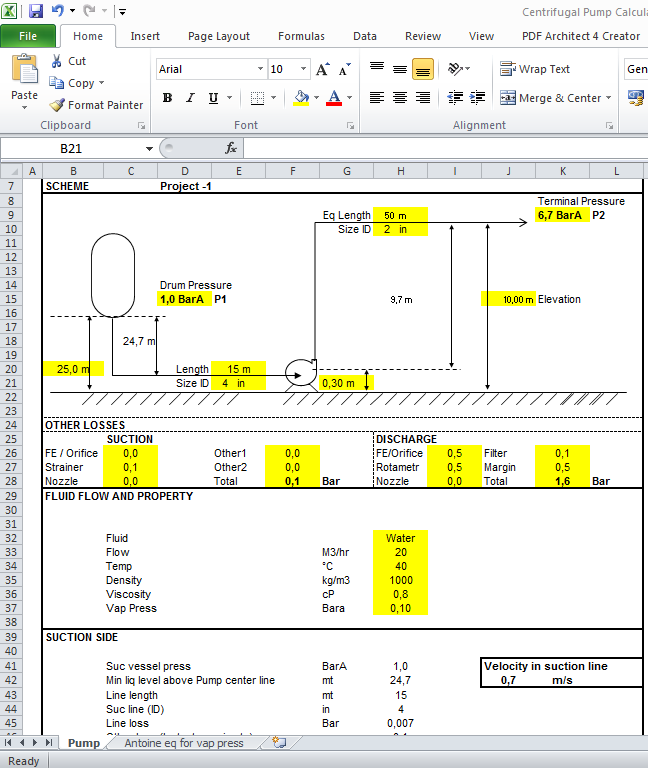The height and width of the screenshot is (768, 648).
Task: Click the Orientation text rotation icon
Action: tap(456, 69)
